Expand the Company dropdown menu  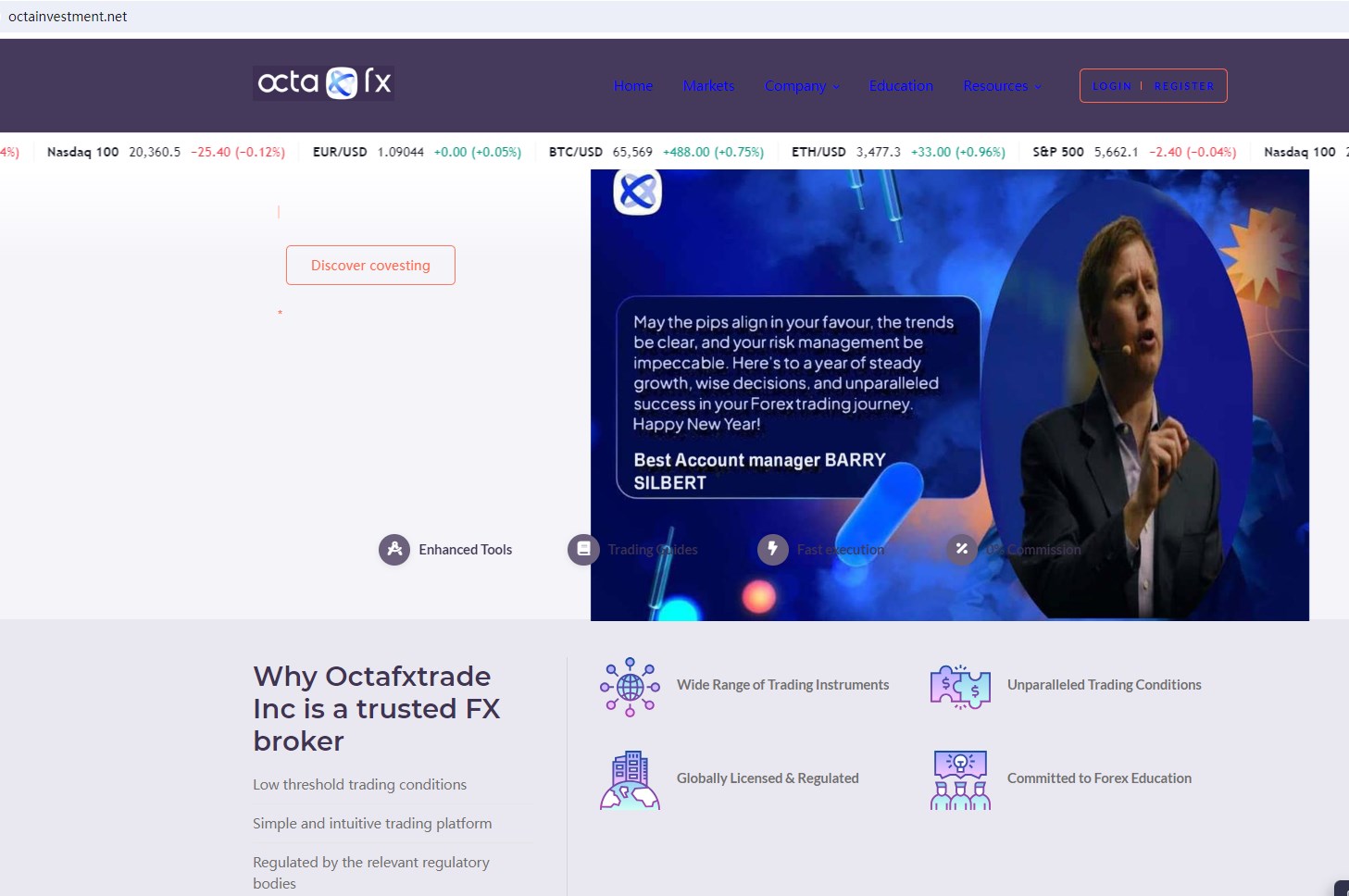[x=802, y=86]
